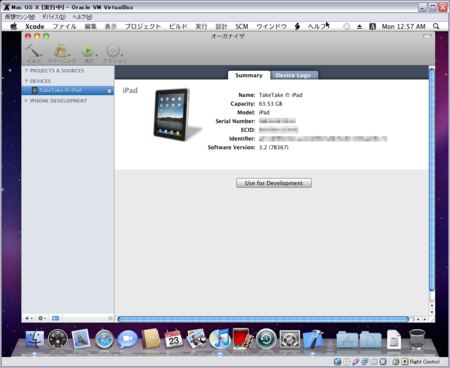Open Preview from the Dock
Viewport: 450px width, 368px height.
pyautogui.click(x=197, y=339)
